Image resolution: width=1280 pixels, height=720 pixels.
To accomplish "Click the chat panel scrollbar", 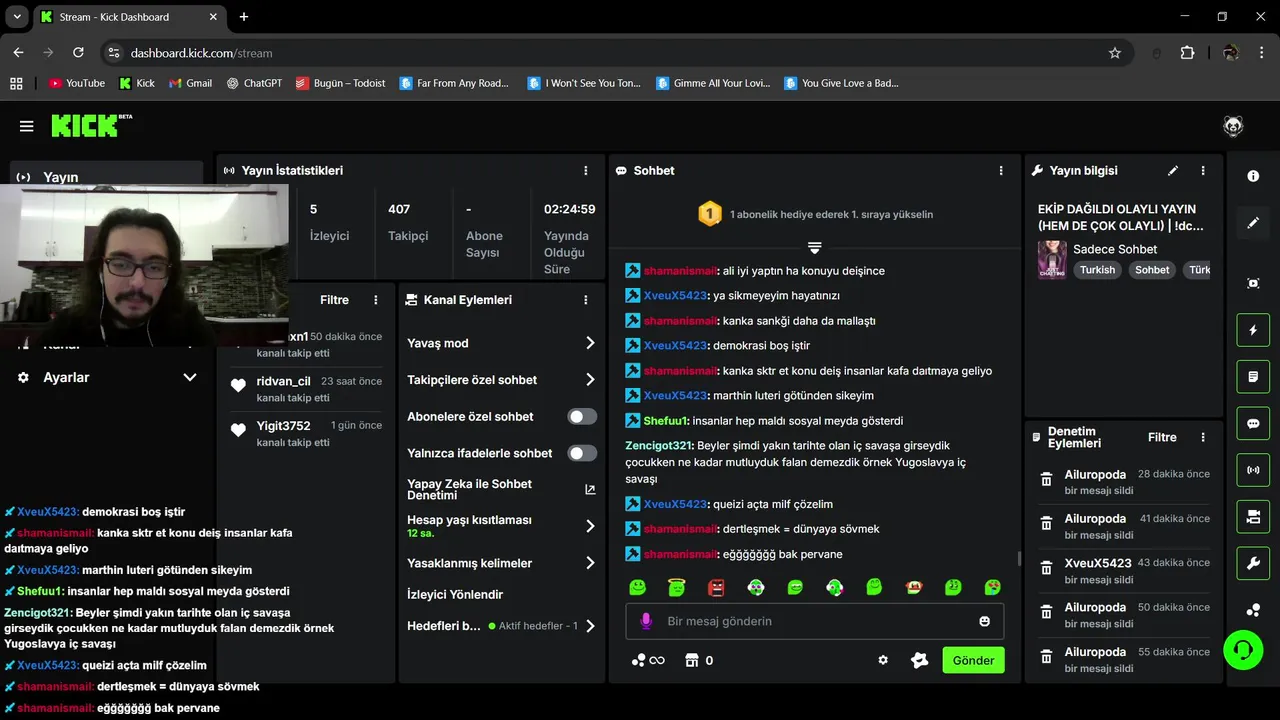I will [x=1018, y=558].
